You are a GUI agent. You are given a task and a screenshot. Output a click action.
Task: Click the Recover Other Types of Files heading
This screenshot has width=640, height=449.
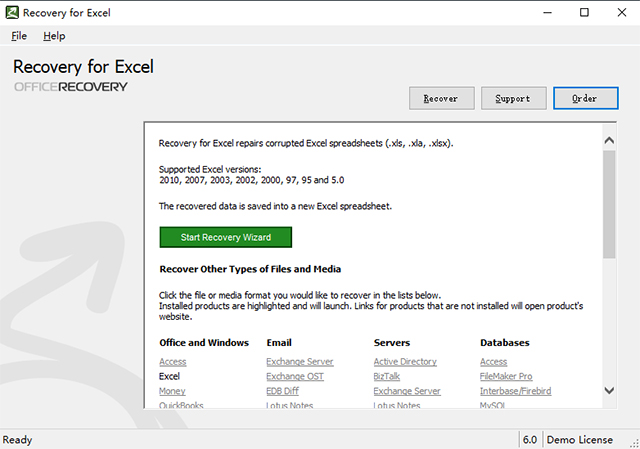[x=250, y=269]
